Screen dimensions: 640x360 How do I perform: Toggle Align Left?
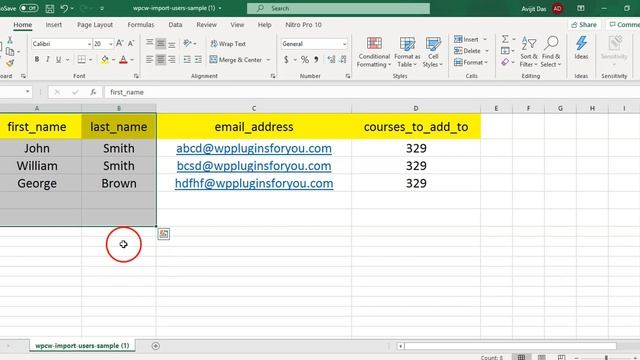pyautogui.click(x=150, y=60)
